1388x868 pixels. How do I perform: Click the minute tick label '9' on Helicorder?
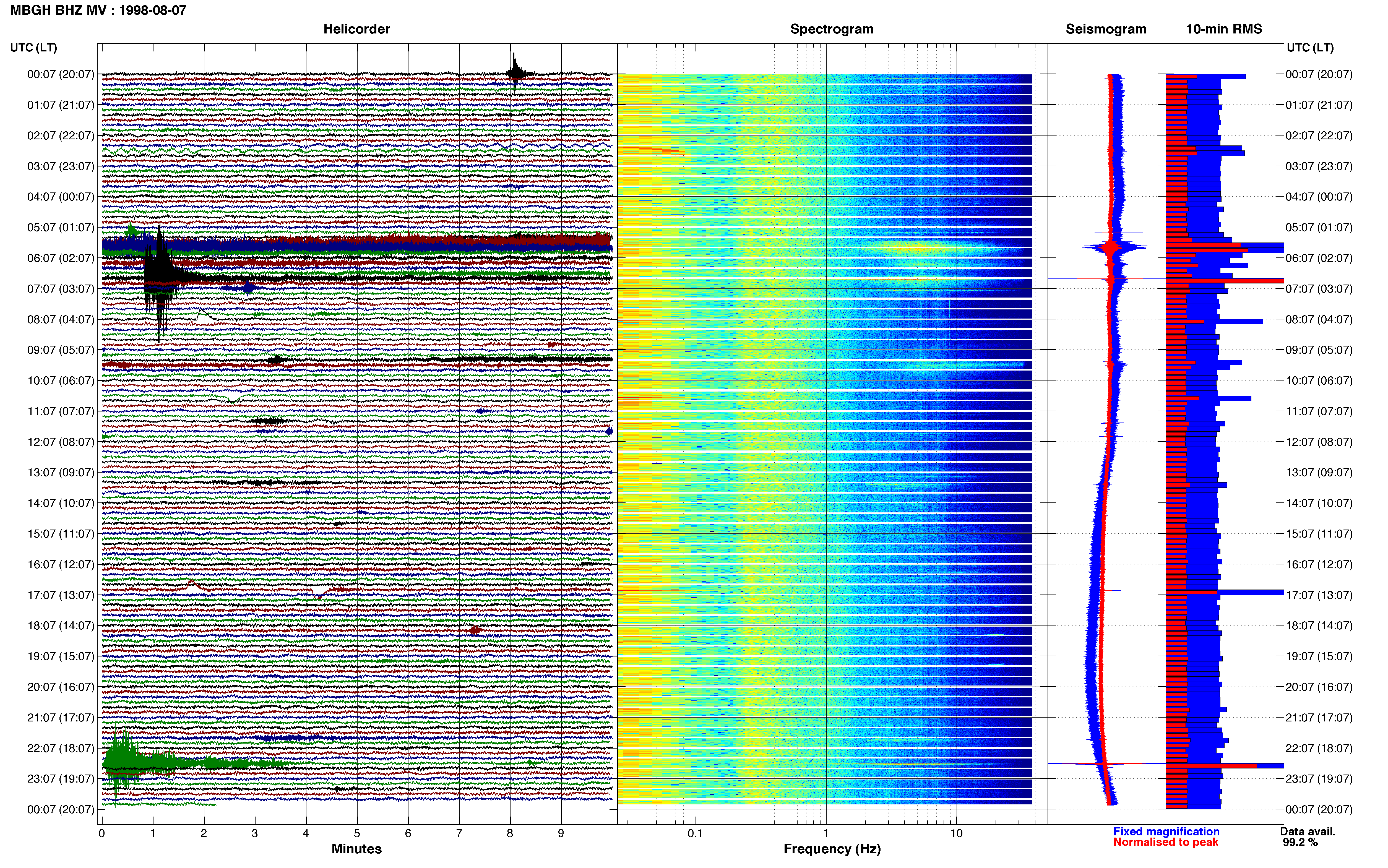pos(561,833)
